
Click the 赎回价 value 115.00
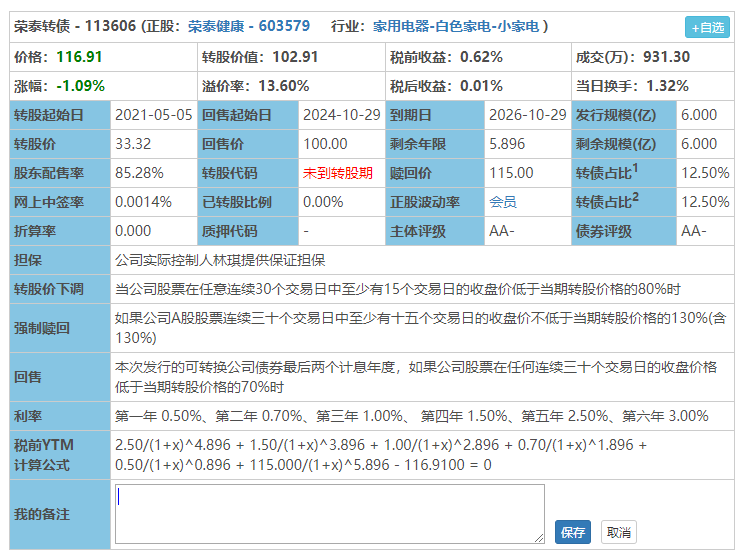tap(511, 173)
